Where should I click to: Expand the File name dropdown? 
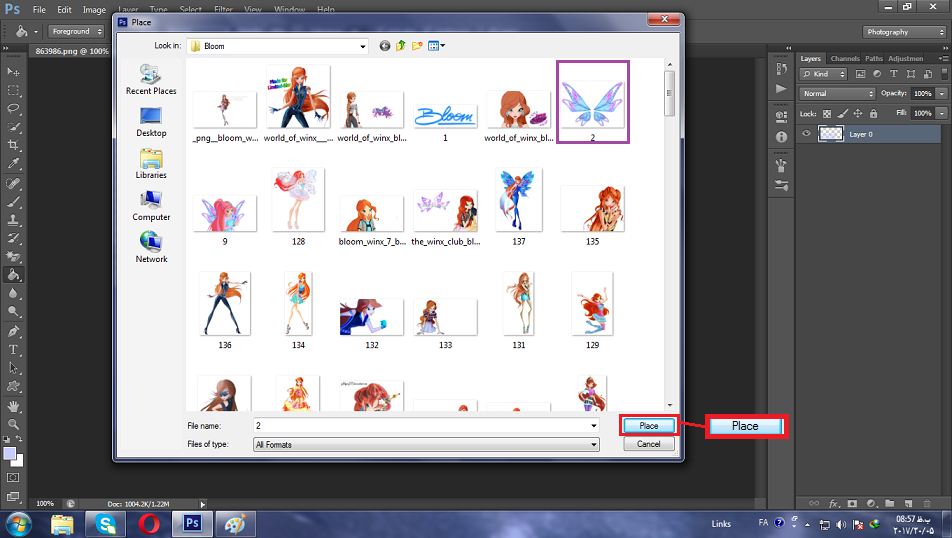pos(594,426)
